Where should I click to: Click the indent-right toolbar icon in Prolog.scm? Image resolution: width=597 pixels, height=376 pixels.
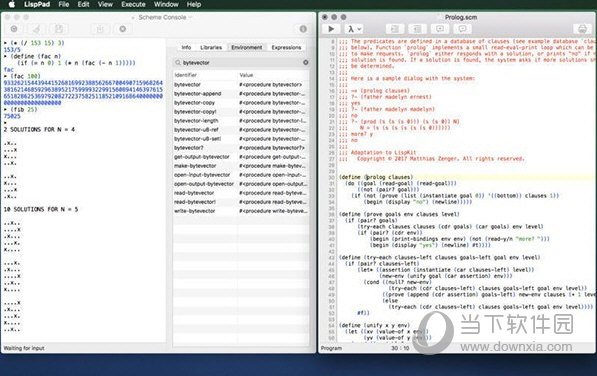[x=417, y=29]
